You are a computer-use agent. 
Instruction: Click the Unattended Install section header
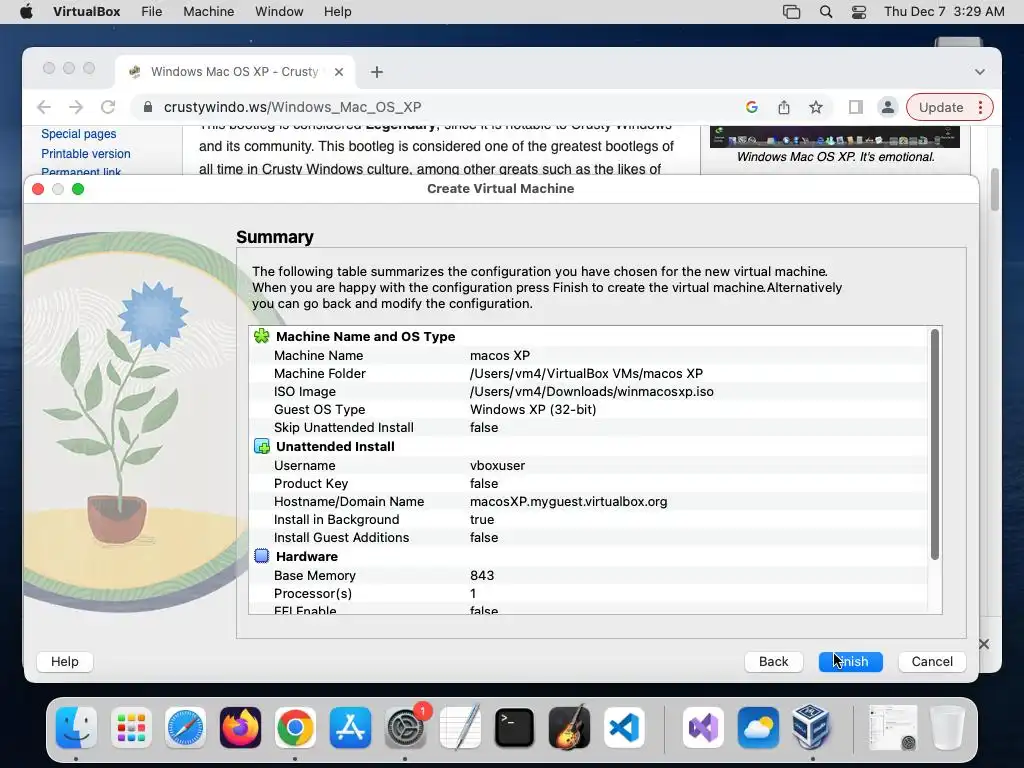(334, 447)
